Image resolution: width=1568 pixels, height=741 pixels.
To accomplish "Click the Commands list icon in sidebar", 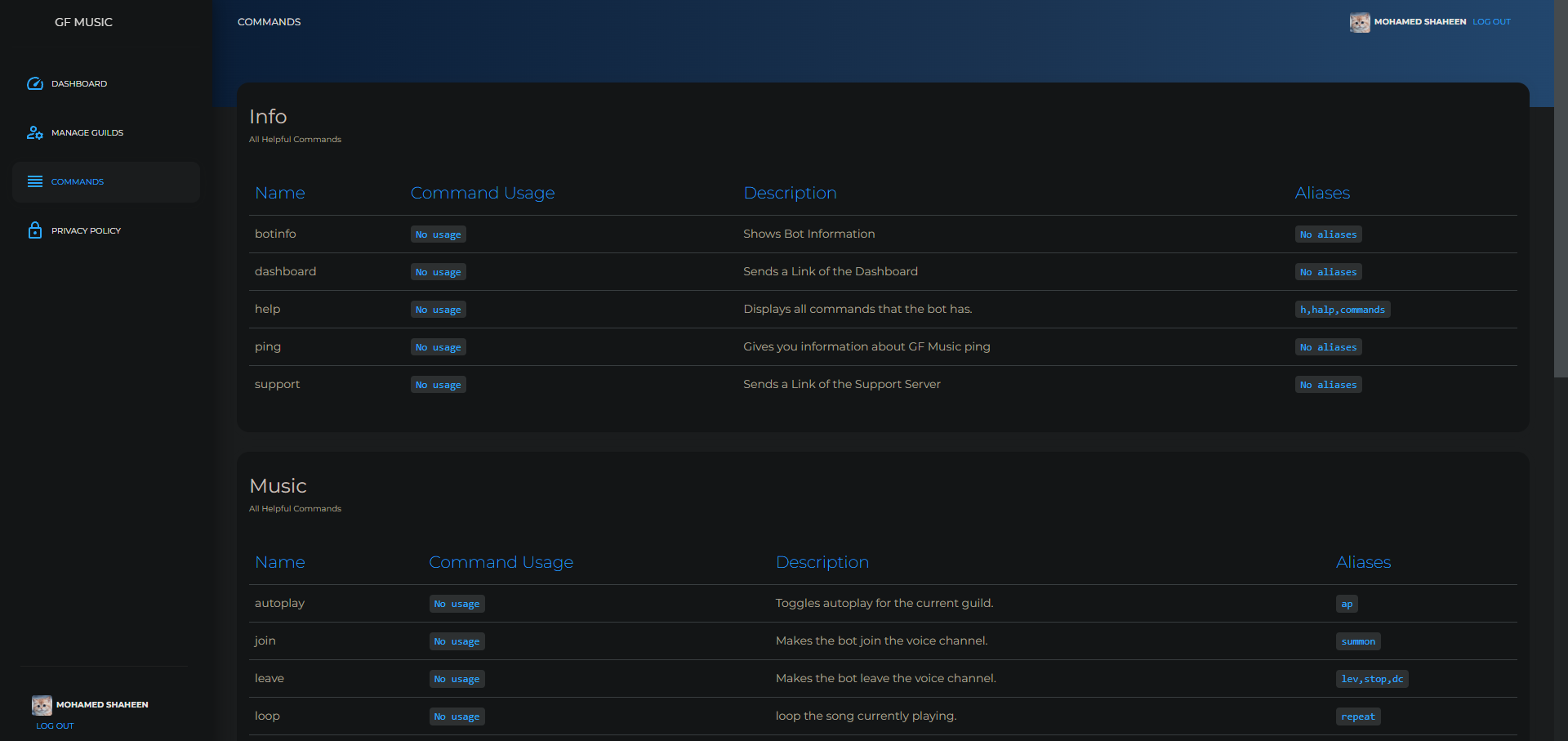I will [34, 181].
